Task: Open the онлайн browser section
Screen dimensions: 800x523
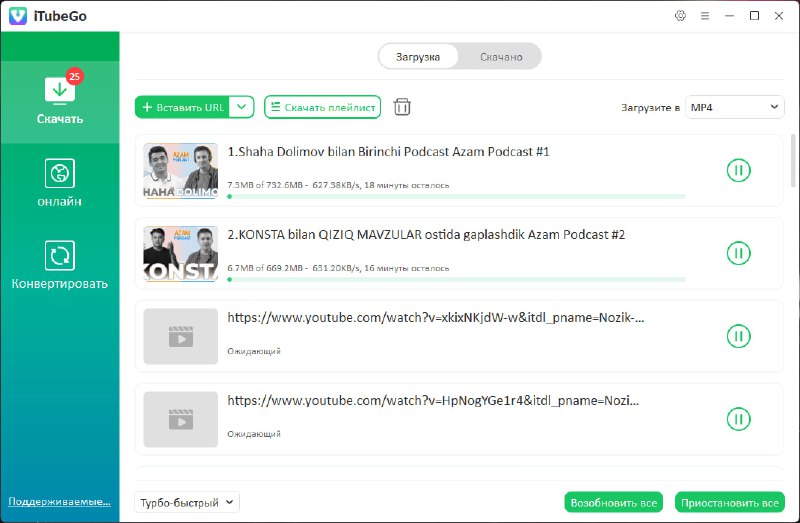Action: coord(60,183)
